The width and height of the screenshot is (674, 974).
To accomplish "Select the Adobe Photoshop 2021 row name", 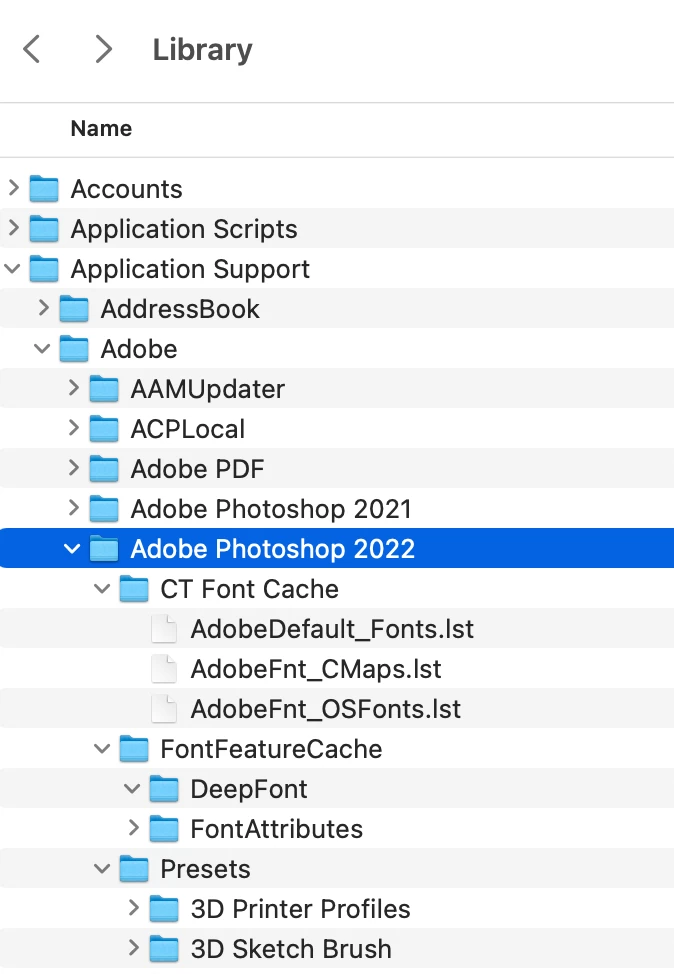I will pos(271,509).
